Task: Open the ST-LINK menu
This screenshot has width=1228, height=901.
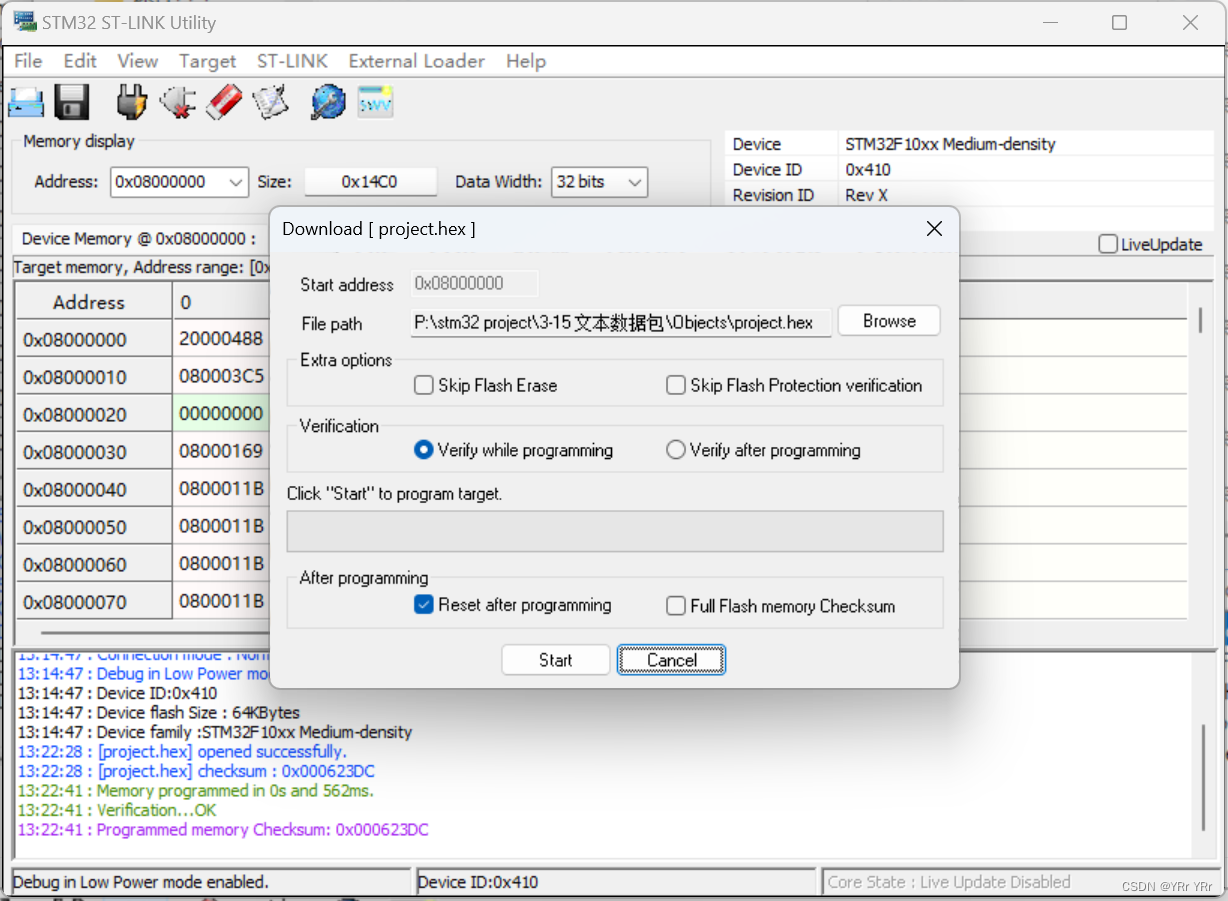Action: (x=292, y=61)
